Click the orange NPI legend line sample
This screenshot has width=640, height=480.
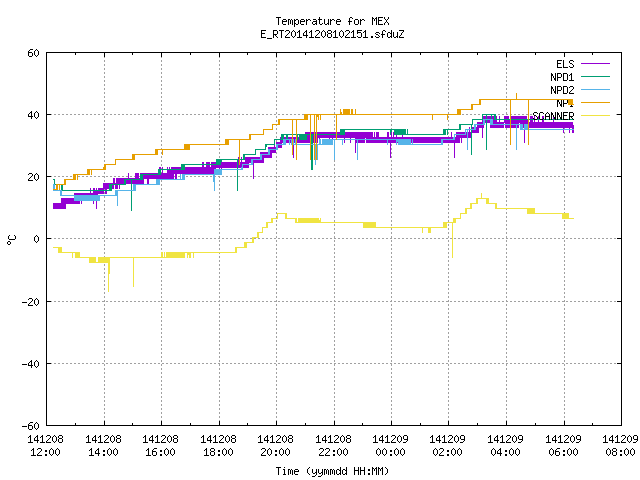tap(596, 102)
